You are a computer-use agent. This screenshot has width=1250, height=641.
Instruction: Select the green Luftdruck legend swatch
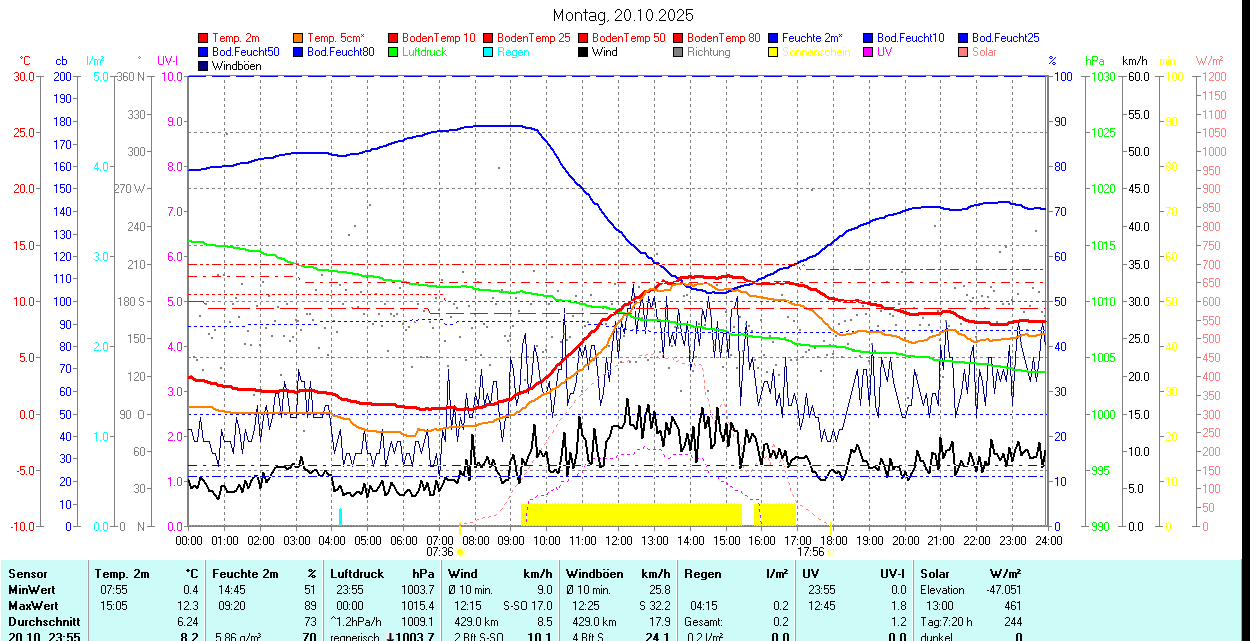pos(394,52)
